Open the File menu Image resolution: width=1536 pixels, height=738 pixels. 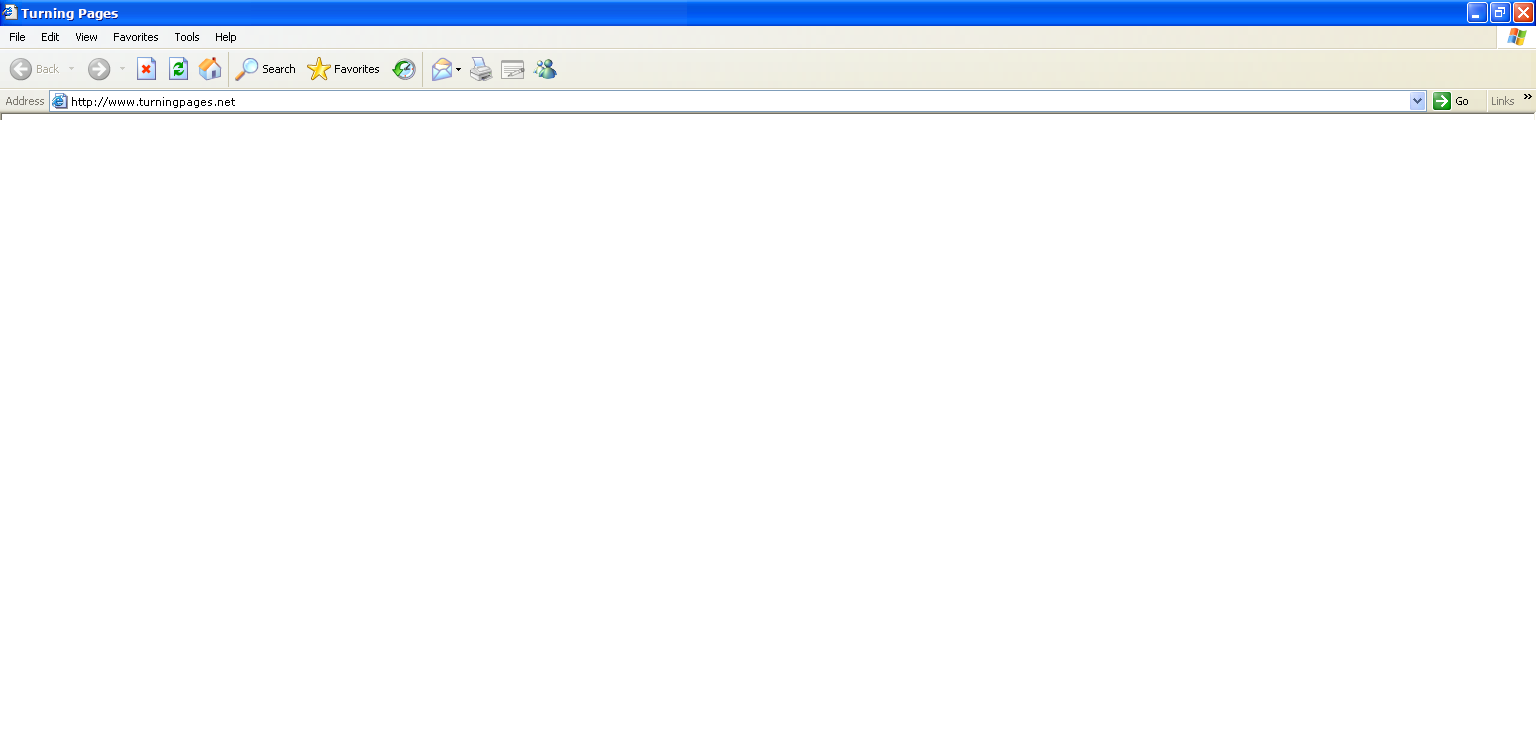[x=17, y=37]
